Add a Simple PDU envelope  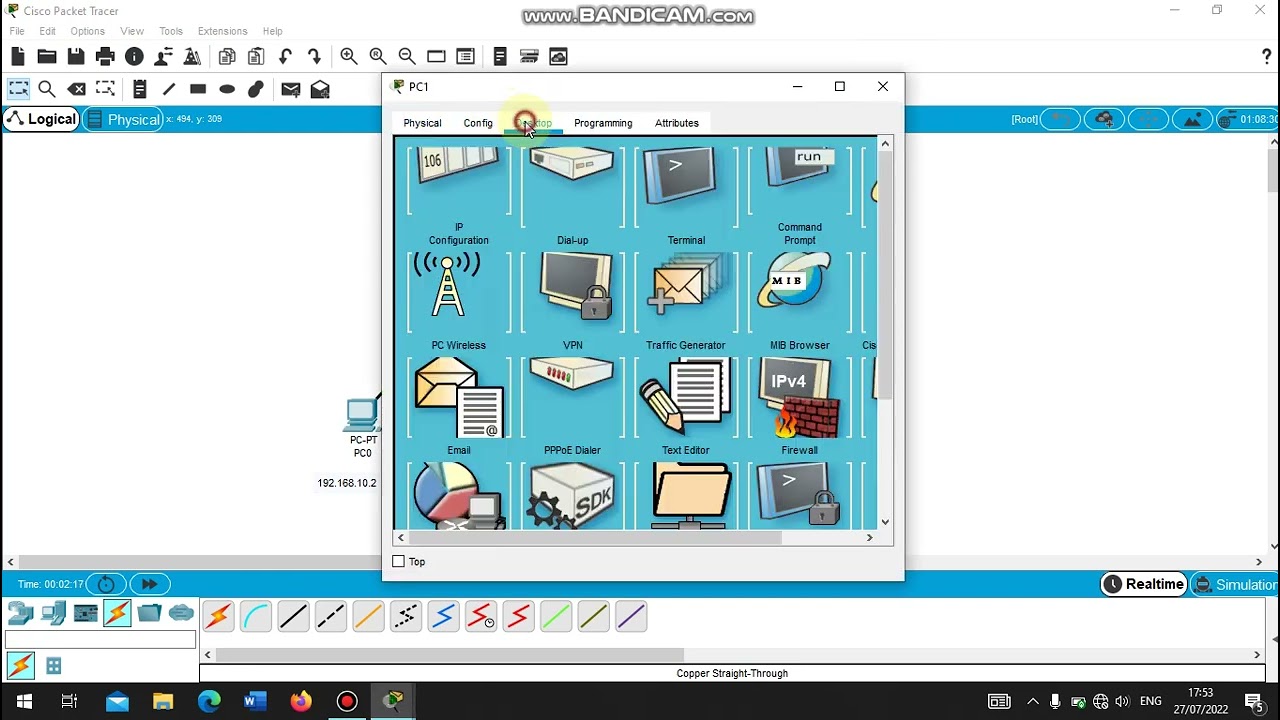click(x=291, y=89)
